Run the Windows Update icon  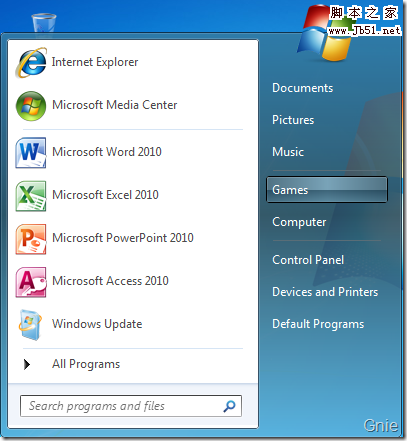click(31, 325)
